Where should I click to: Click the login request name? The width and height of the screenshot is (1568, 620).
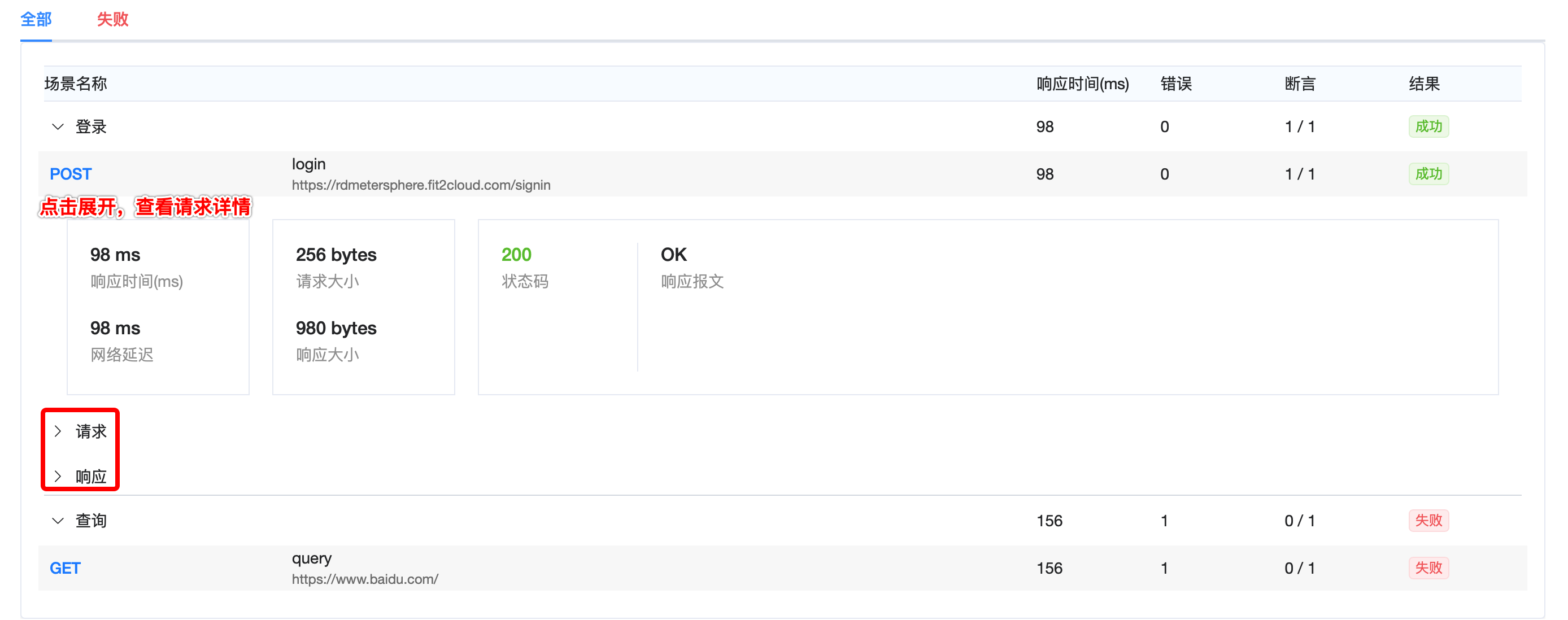pos(308,164)
